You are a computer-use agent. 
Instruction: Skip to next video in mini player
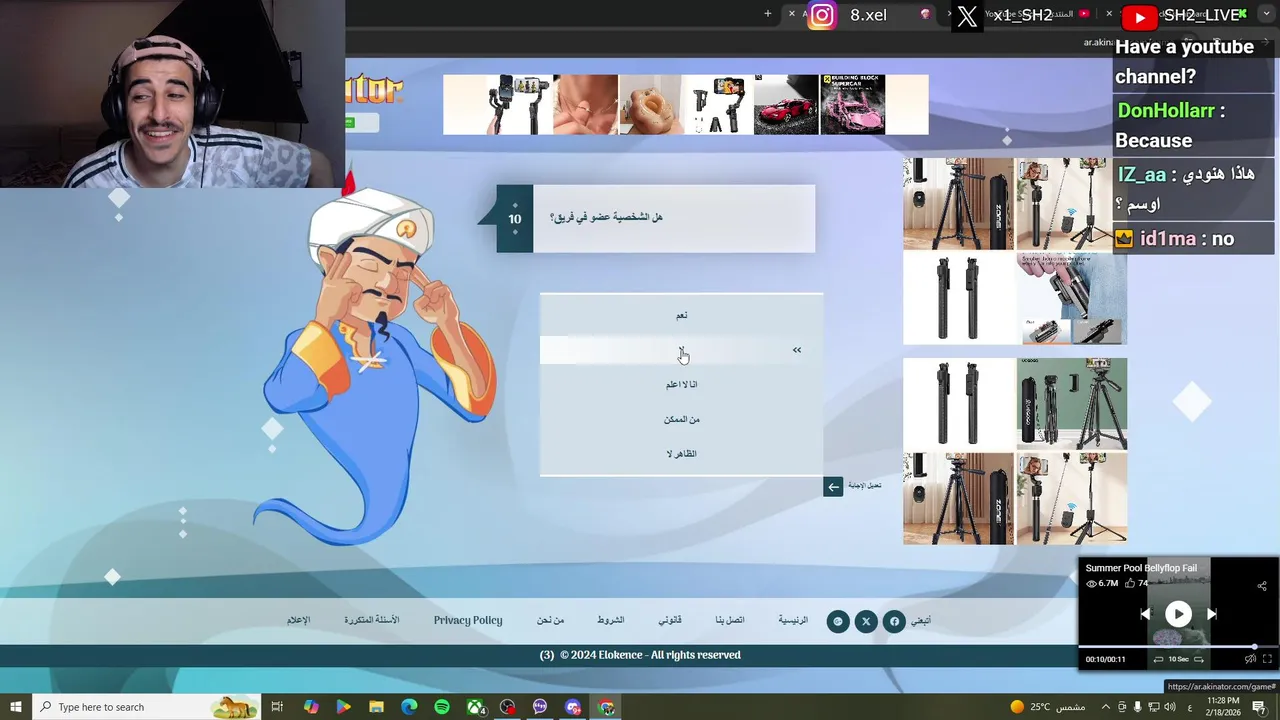1211,614
